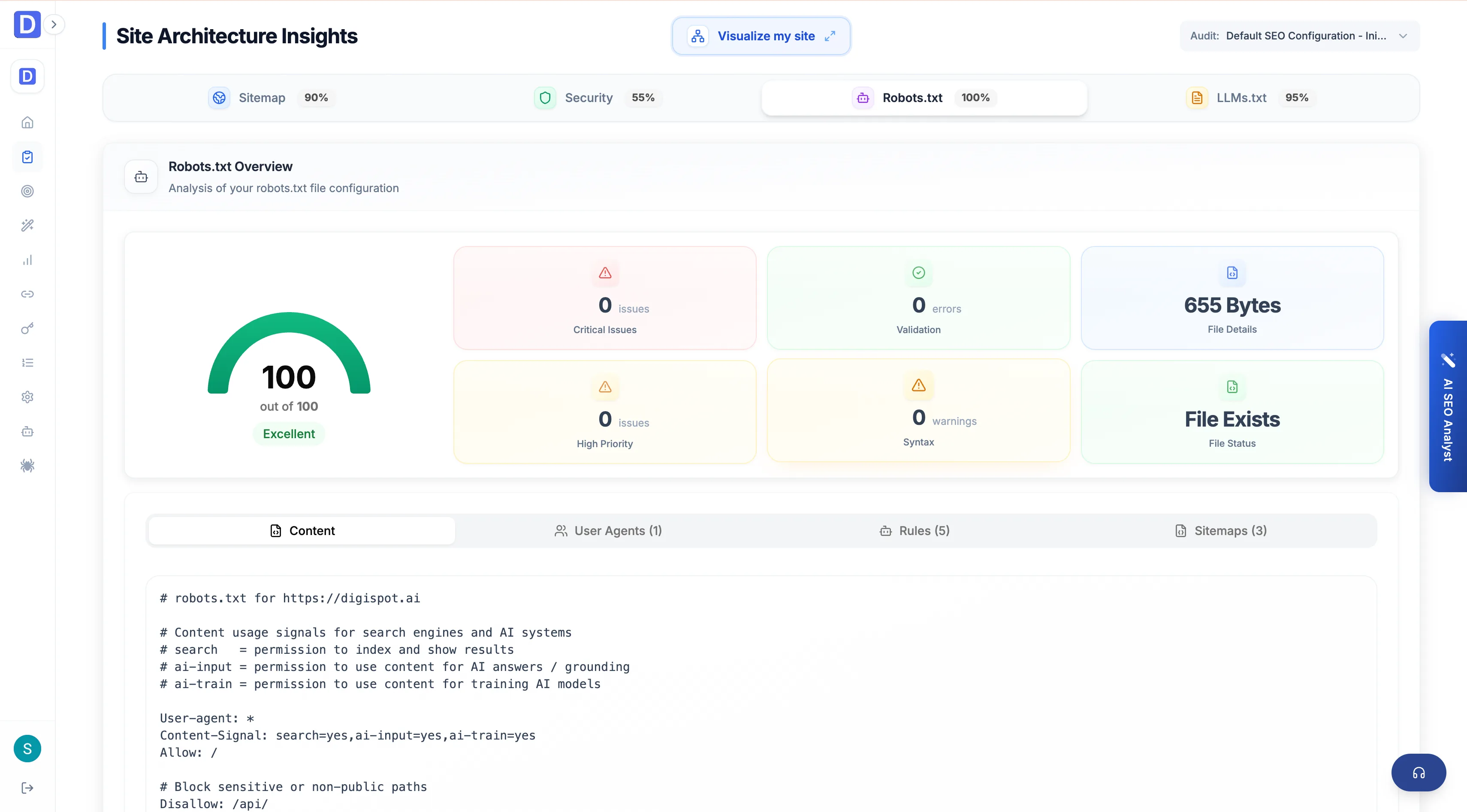Click the S user avatar
This screenshot has width=1467, height=812.
27,748
